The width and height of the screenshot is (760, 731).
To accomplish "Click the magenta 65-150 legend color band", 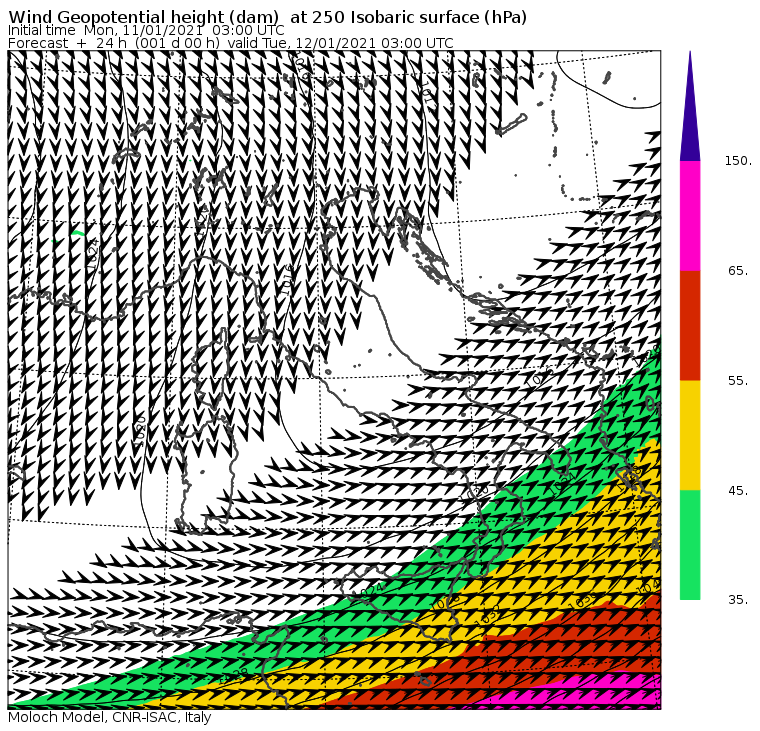I will click(690, 216).
